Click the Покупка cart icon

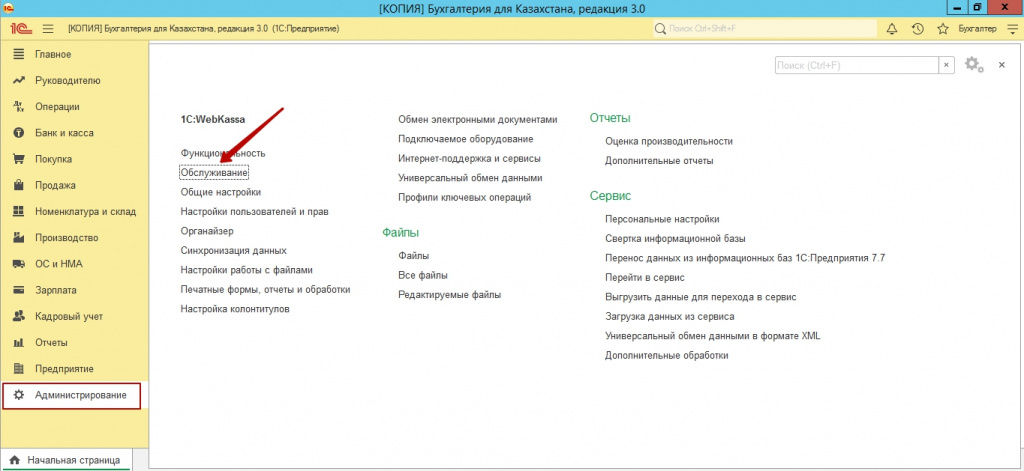[x=19, y=159]
